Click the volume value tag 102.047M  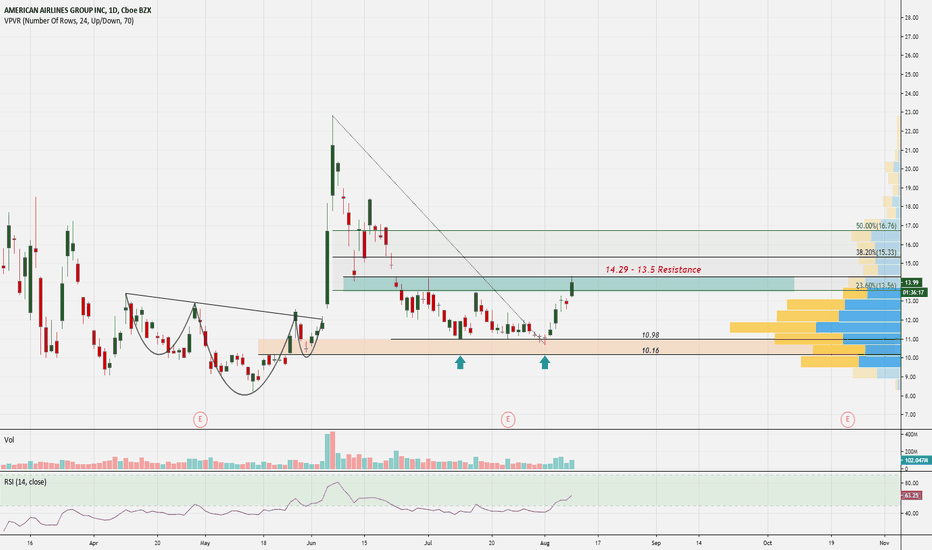point(916,460)
